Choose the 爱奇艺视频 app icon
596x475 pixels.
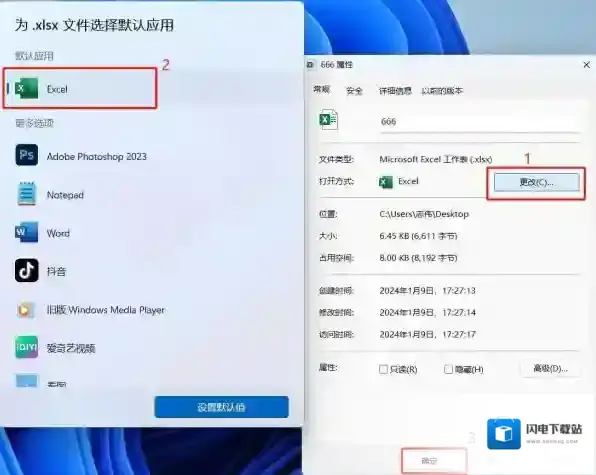[27, 347]
